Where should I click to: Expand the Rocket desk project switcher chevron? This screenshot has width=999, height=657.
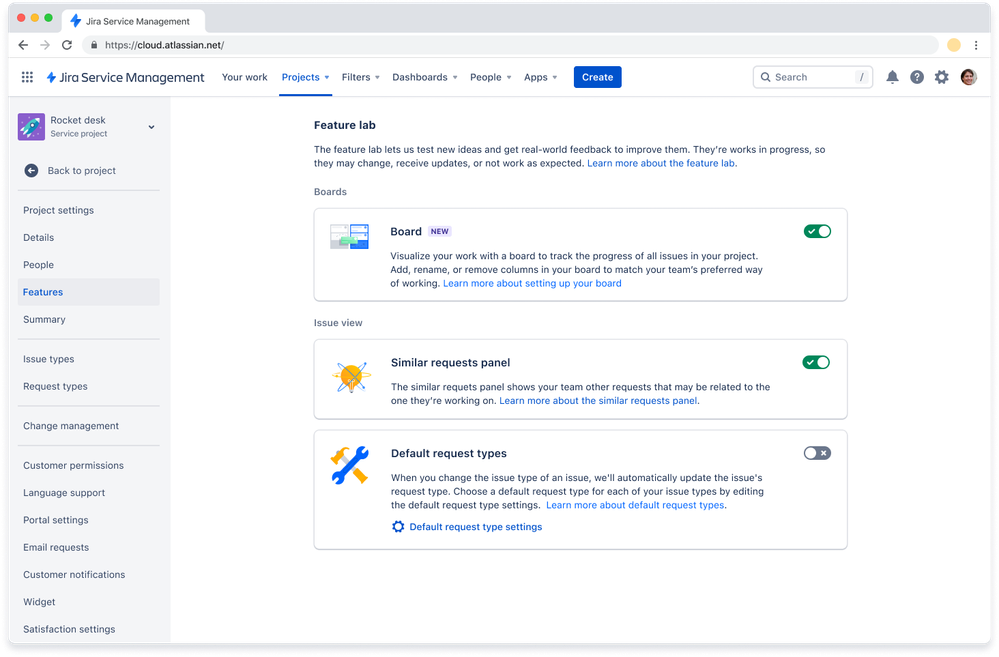pos(152,127)
